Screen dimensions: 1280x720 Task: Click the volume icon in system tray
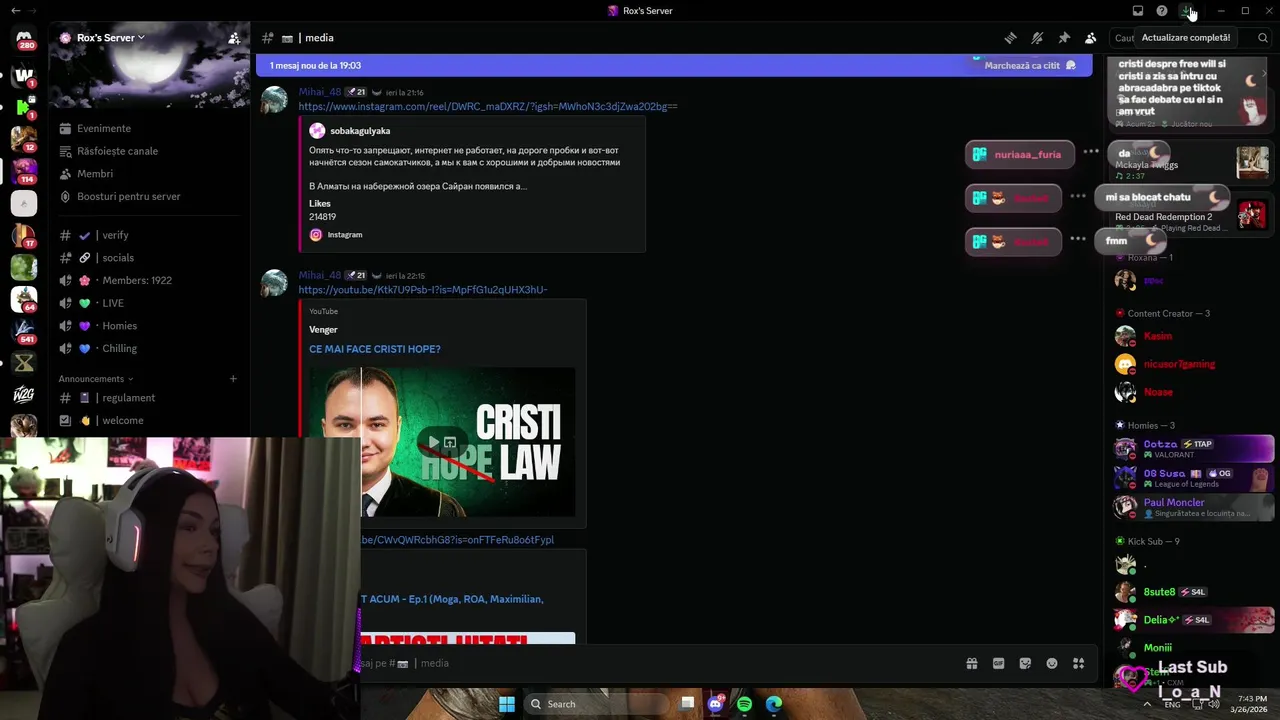tap(1213, 704)
